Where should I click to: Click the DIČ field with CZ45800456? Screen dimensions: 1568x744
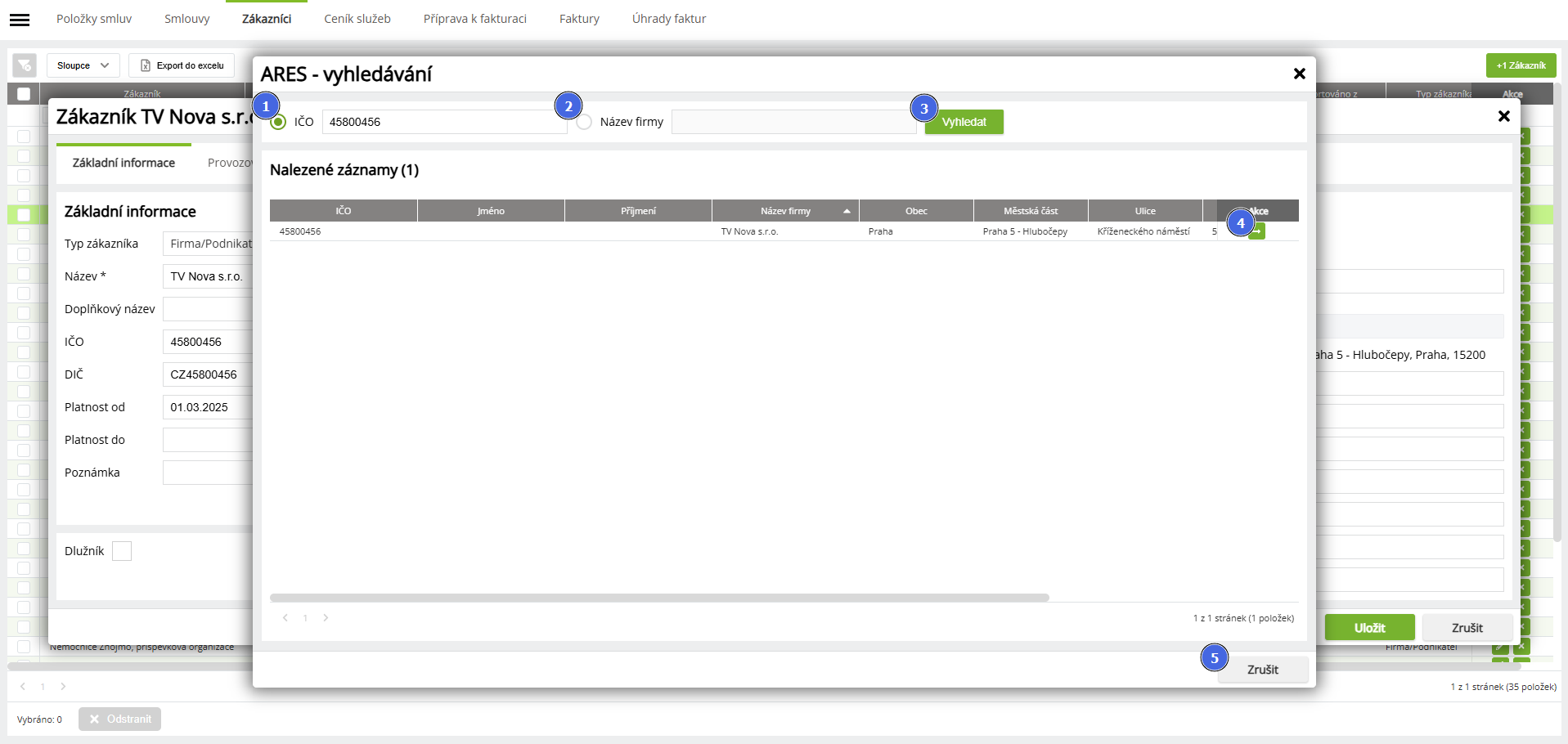click(208, 374)
